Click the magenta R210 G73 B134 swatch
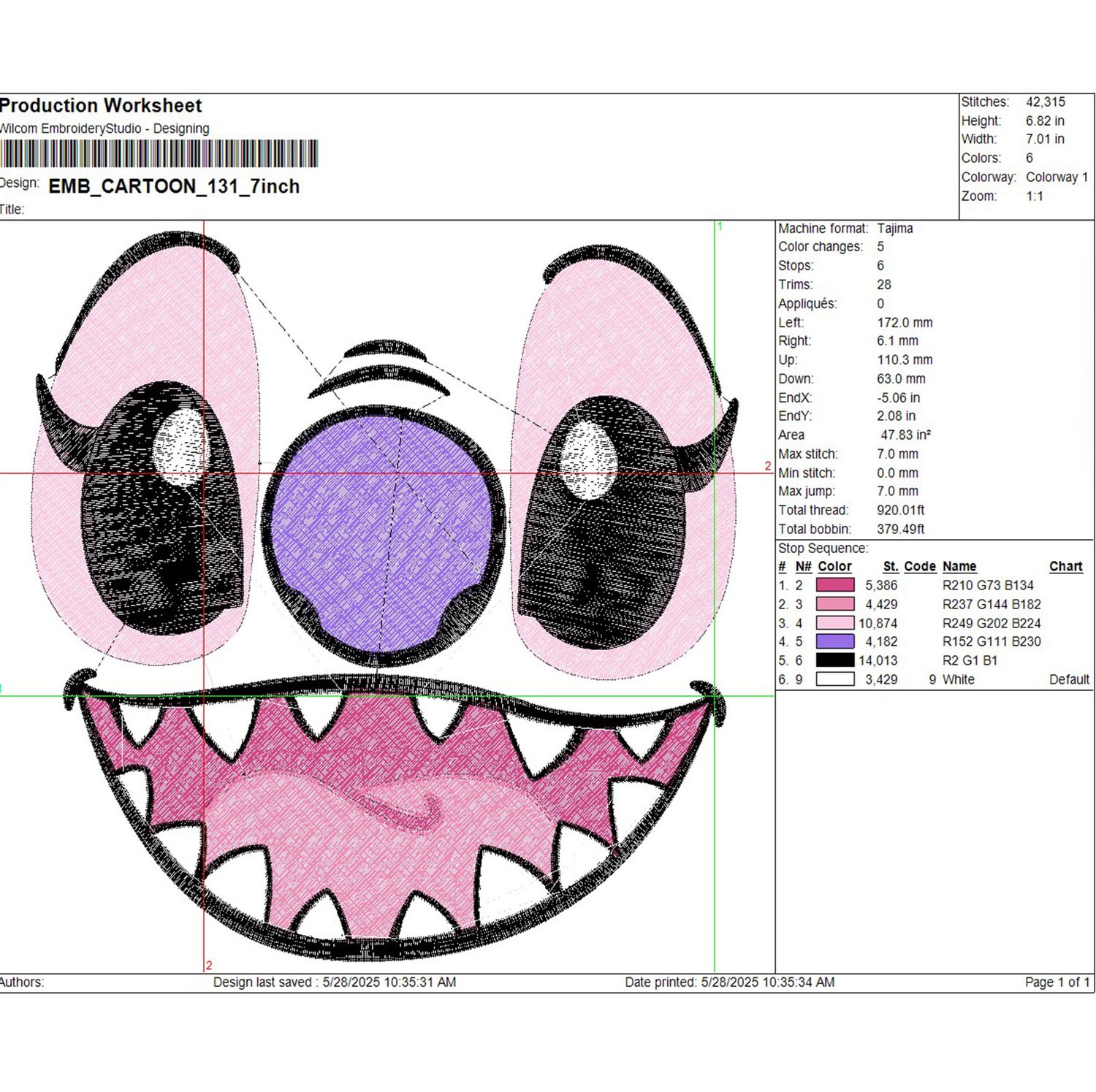1096x1092 pixels. click(x=835, y=585)
